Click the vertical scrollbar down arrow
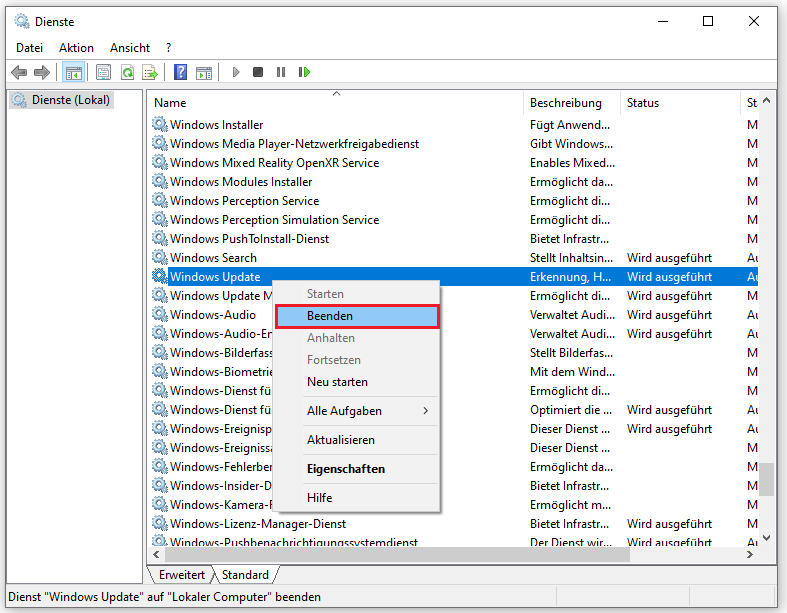This screenshot has width=787, height=613. (766, 538)
